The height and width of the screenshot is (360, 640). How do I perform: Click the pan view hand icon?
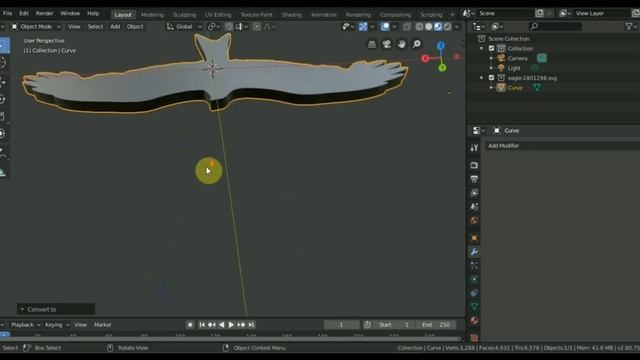(x=402, y=44)
